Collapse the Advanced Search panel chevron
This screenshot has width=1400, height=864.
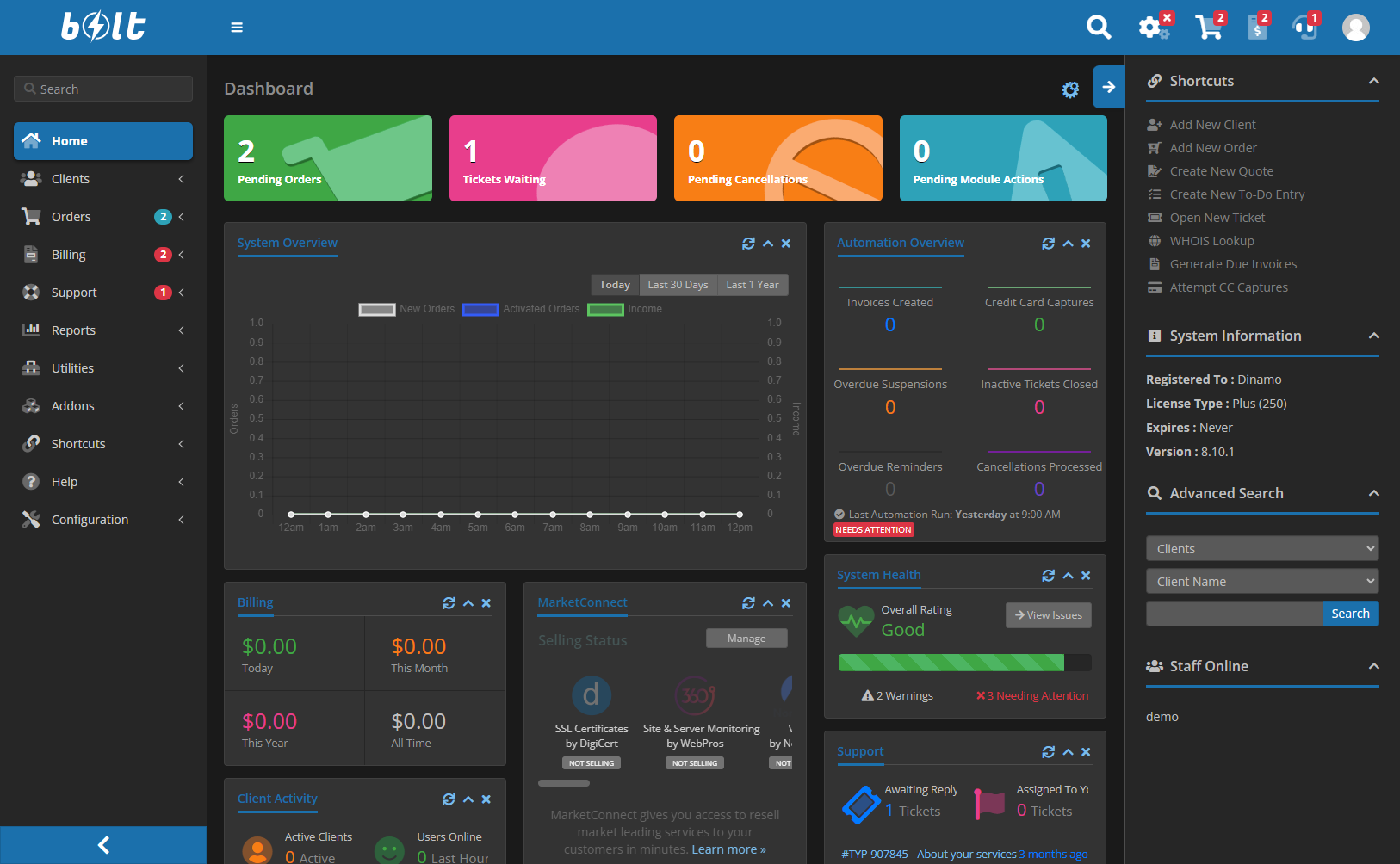[1374, 493]
